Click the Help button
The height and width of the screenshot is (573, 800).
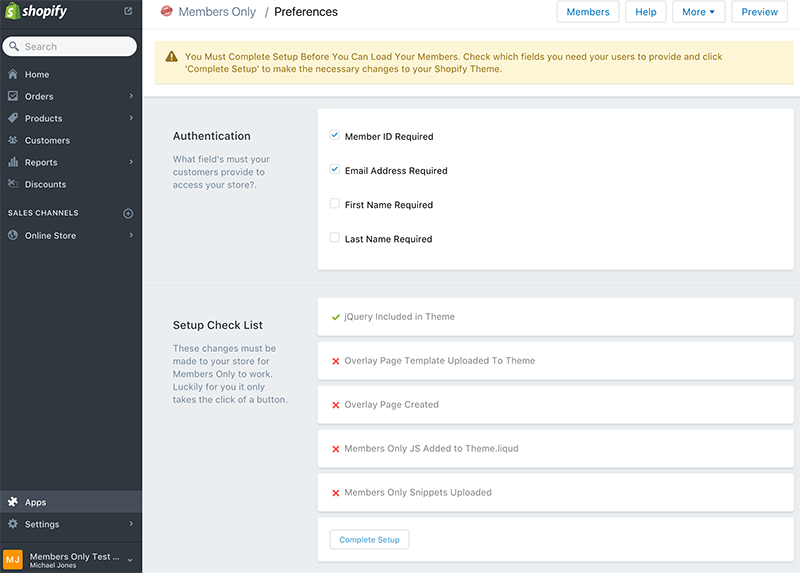tap(645, 12)
